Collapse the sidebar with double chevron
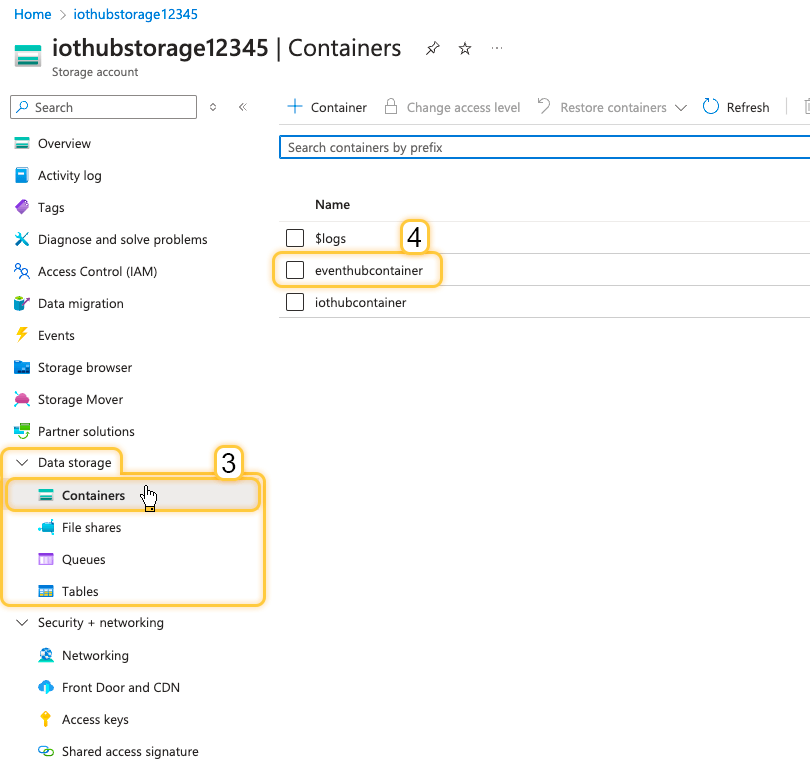The width and height of the screenshot is (810, 763). click(242, 107)
